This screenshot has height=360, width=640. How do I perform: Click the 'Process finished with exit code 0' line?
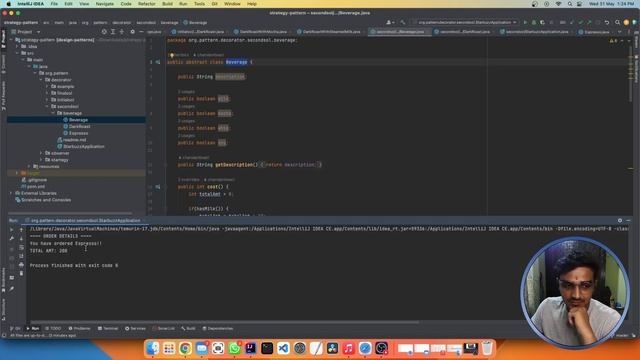[x=74, y=265]
